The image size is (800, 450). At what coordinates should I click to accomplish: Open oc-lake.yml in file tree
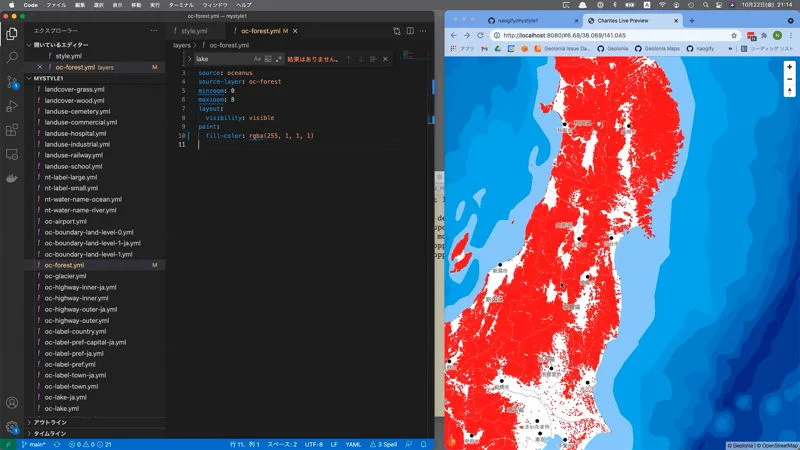[62, 409]
